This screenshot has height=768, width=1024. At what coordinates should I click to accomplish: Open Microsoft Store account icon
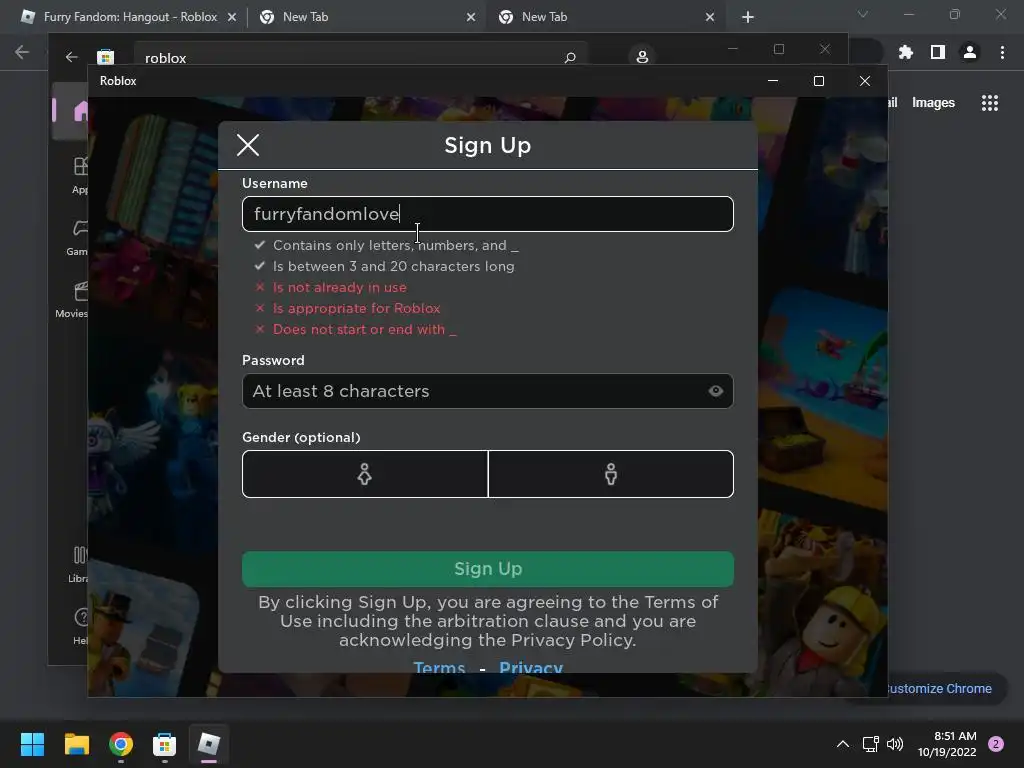point(642,57)
